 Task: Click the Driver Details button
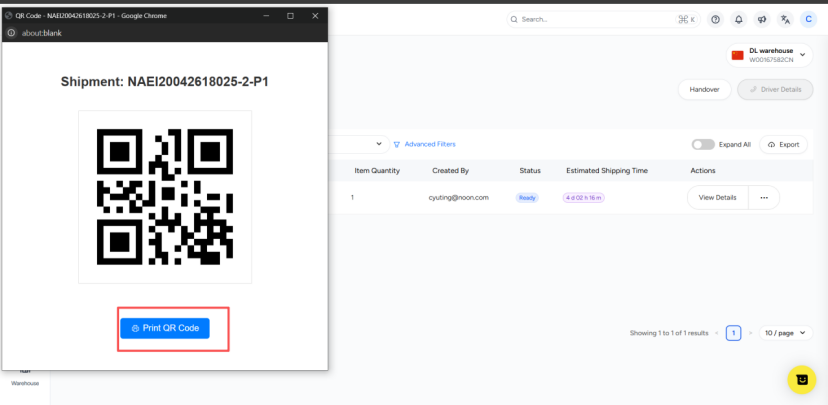(775, 89)
